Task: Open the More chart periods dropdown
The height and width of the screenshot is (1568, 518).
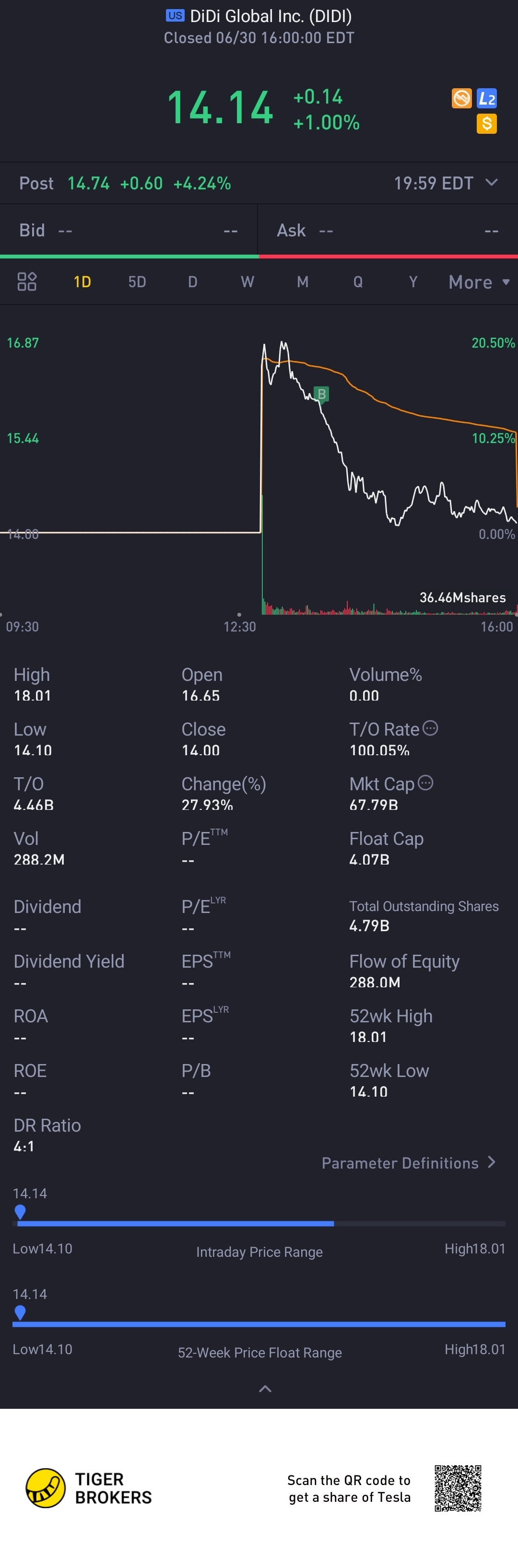Action: [479, 282]
